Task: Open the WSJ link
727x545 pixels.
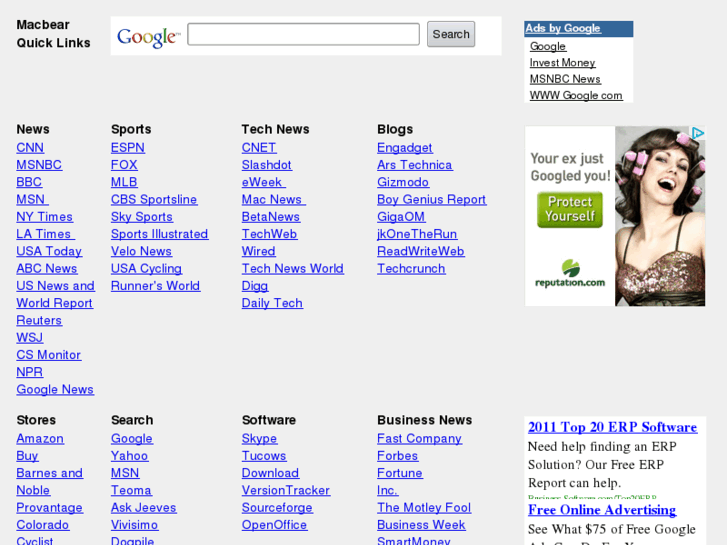Action: tap(30, 337)
